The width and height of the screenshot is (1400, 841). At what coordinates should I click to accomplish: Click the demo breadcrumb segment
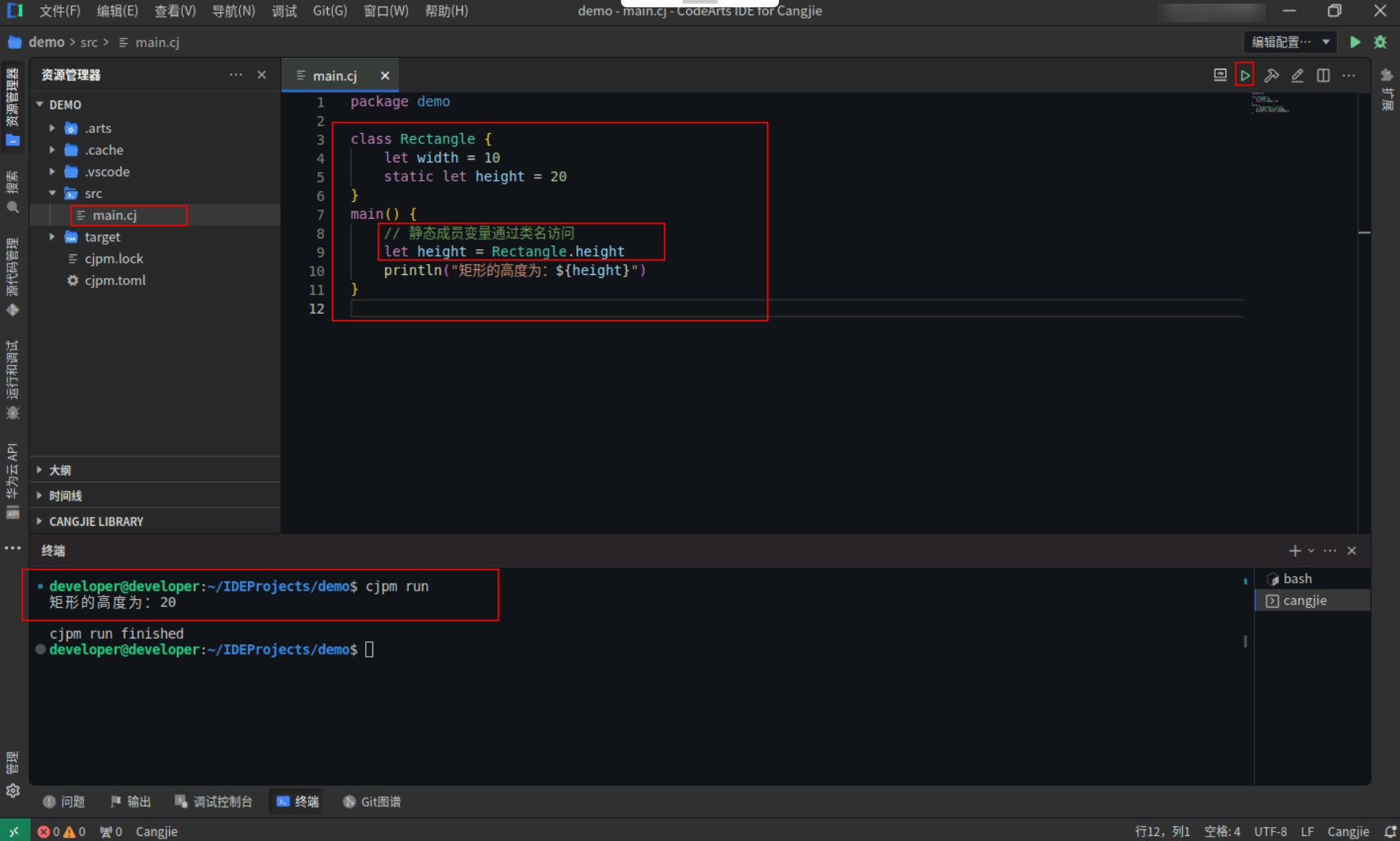46,42
